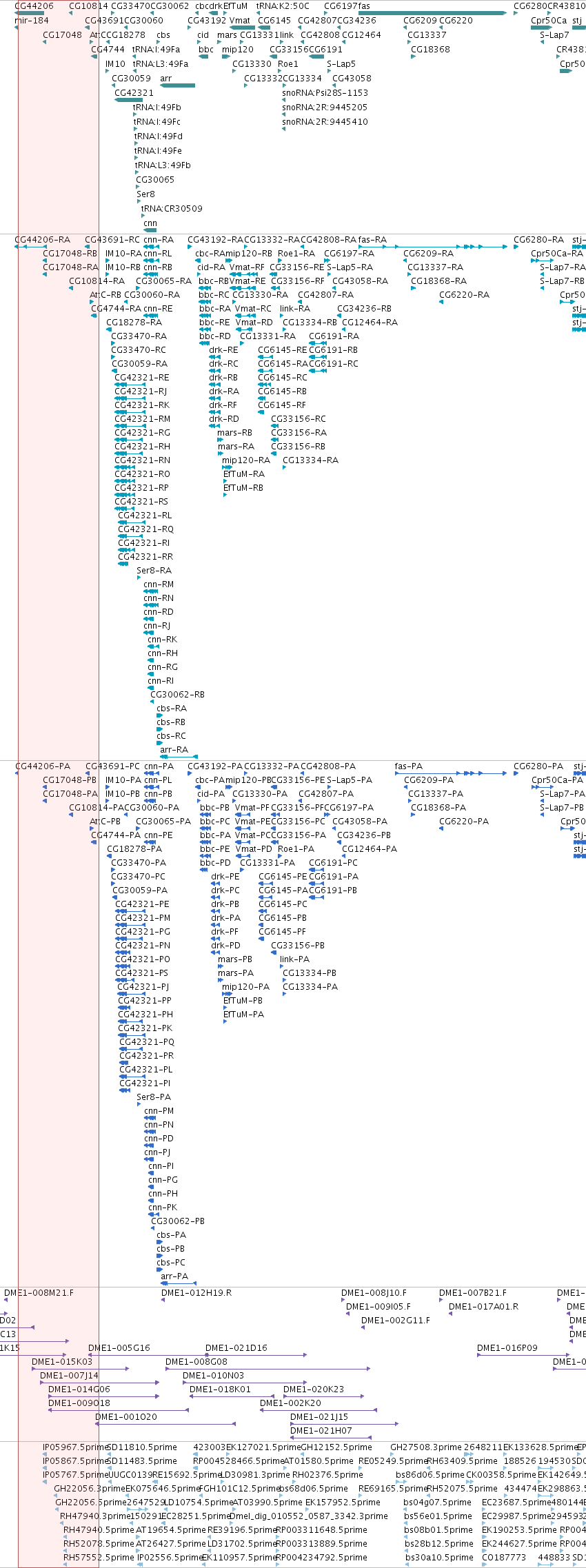Select the cnn-RM transcript label

click(159, 584)
